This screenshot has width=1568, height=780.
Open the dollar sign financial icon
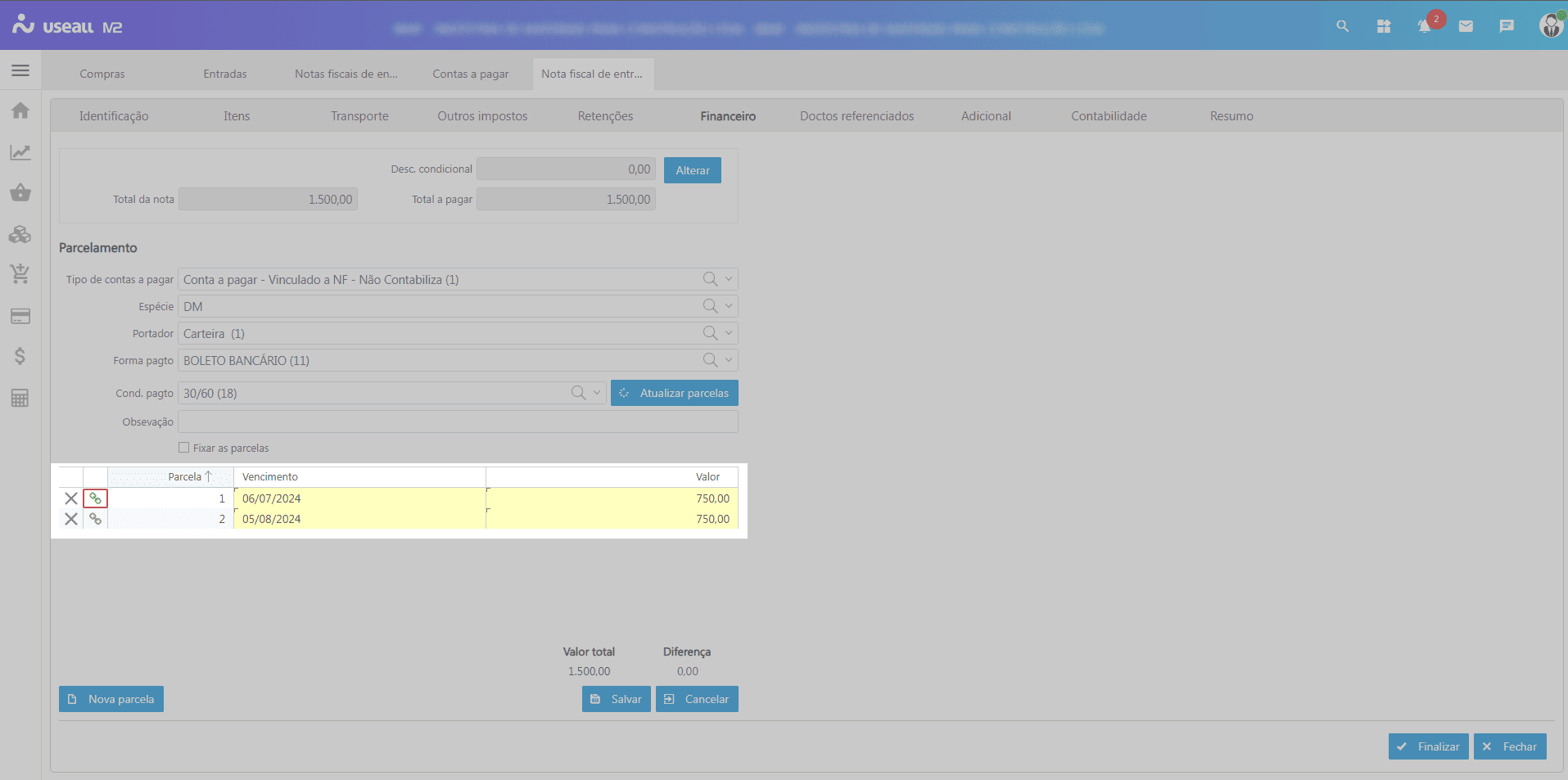click(x=20, y=356)
